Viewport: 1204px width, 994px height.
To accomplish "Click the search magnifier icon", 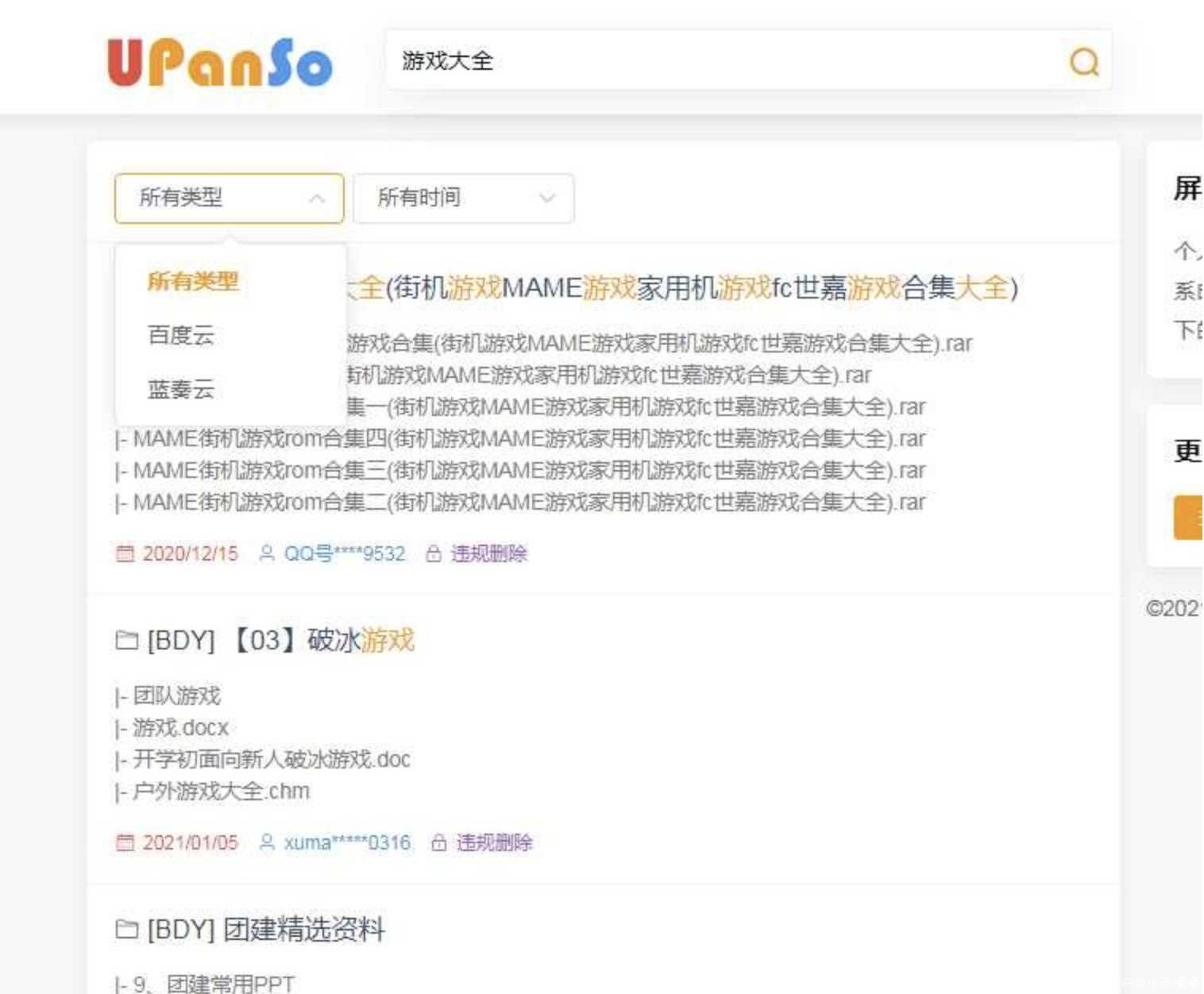I will pos(1084,61).
